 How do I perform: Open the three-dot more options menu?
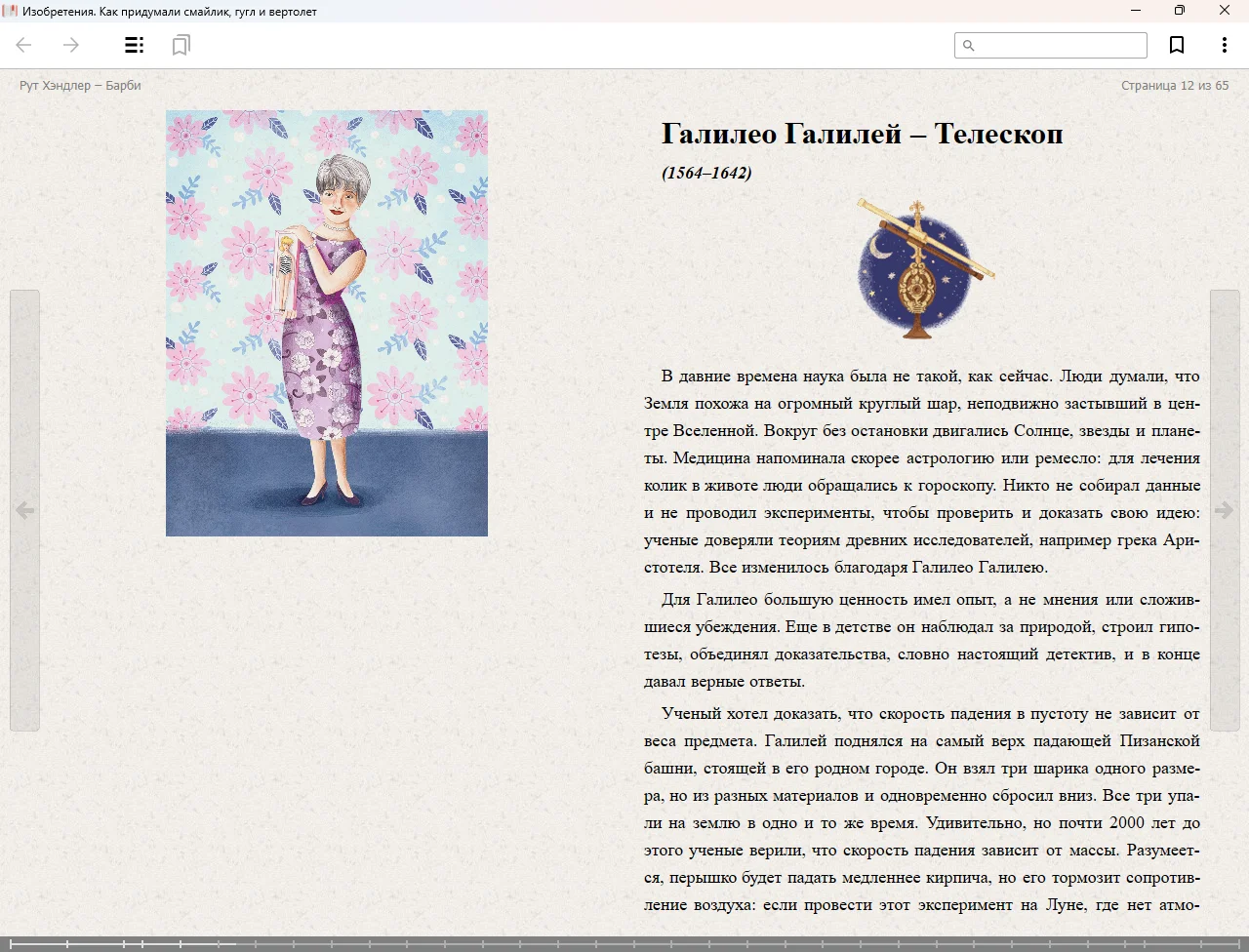[1224, 45]
